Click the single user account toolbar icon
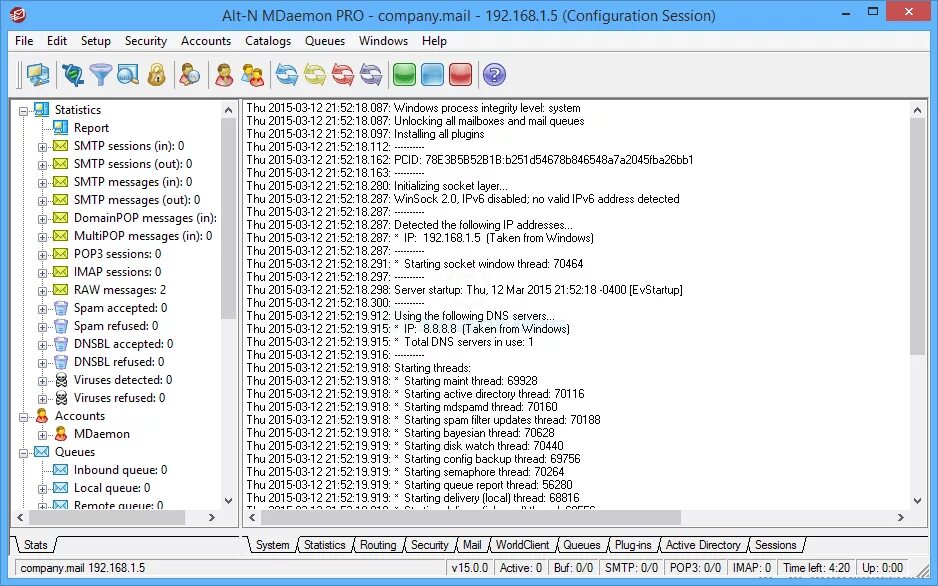938x586 pixels. coord(224,75)
